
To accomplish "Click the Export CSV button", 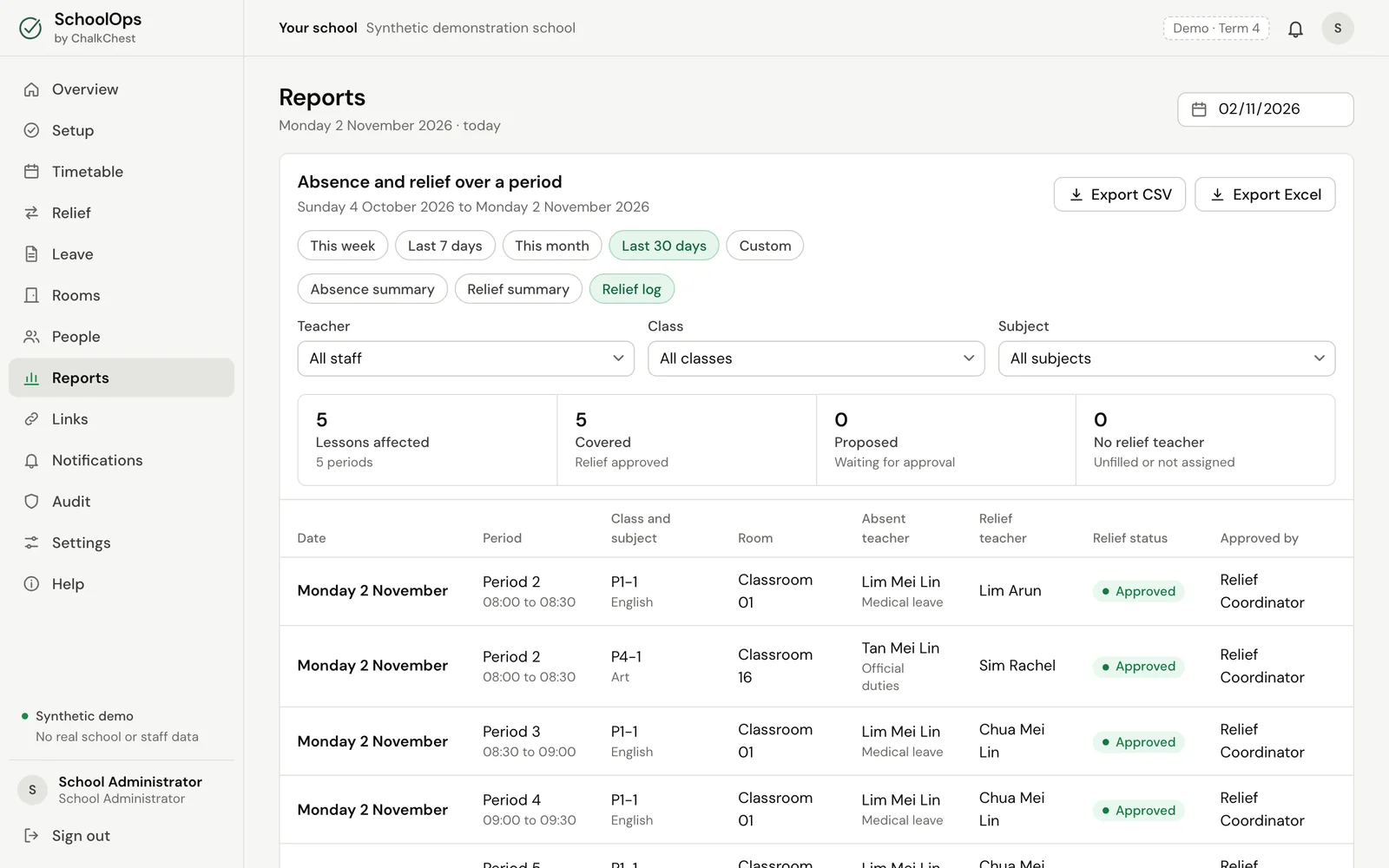I will tap(1120, 194).
